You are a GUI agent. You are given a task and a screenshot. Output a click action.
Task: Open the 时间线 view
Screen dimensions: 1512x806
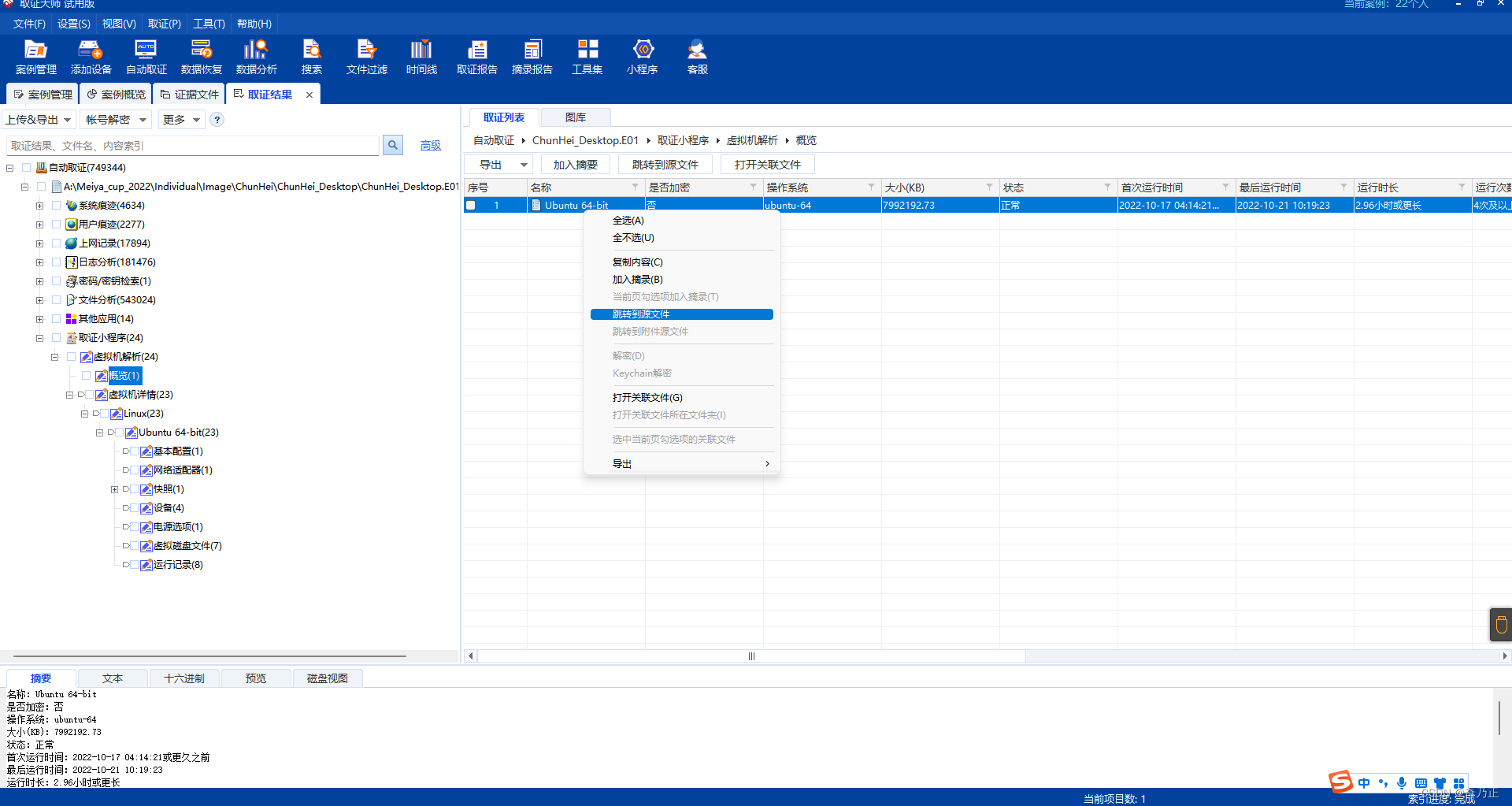point(422,57)
